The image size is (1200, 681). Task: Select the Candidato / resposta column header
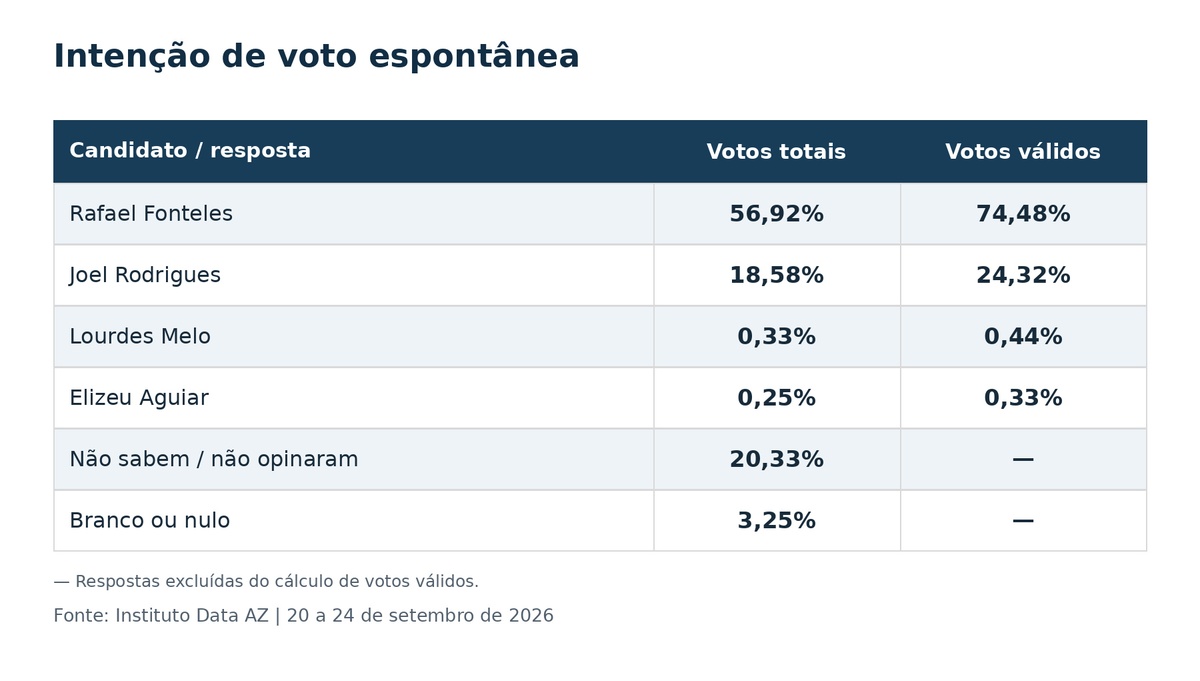190,151
